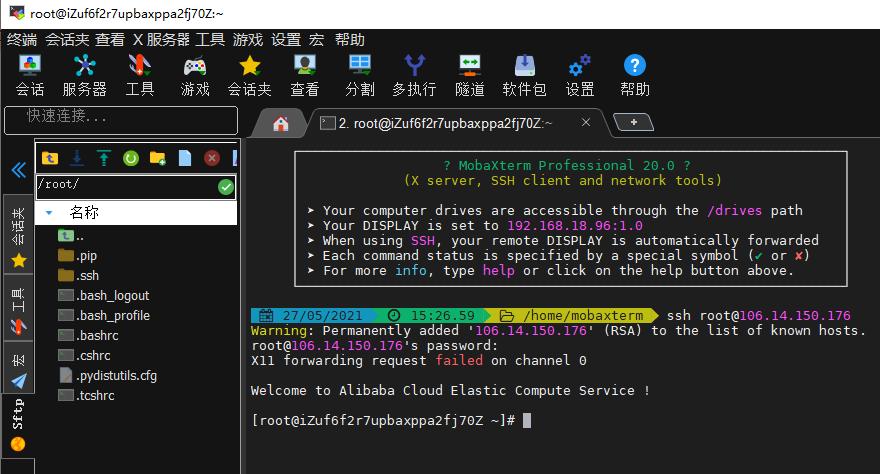
Task: Switch to the 会话夹 vertical sidebar tab
Action: tap(19, 236)
